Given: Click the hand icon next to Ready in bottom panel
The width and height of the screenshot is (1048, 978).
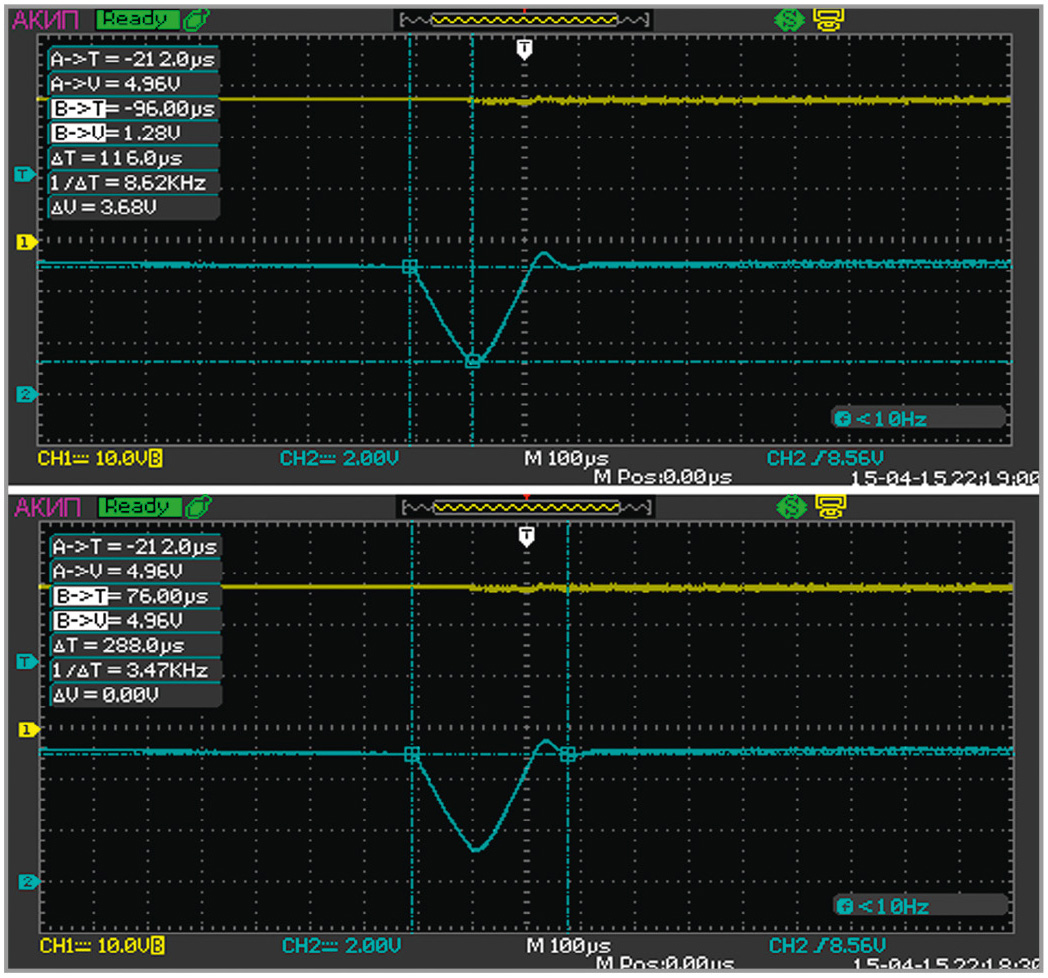Looking at the screenshot, I should pos(199,507).
